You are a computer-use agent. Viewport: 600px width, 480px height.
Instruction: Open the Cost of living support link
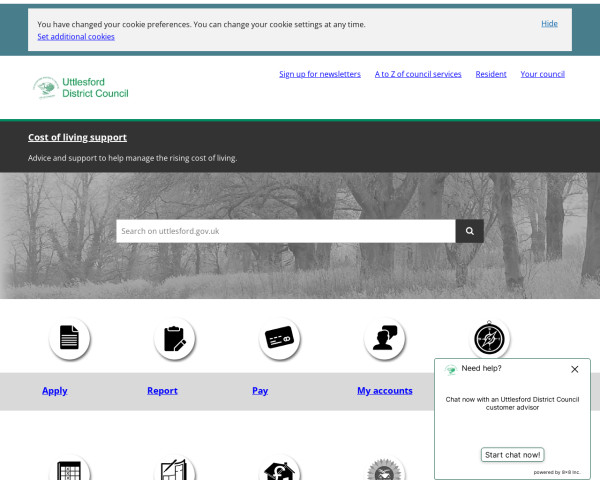coord(77,137)
